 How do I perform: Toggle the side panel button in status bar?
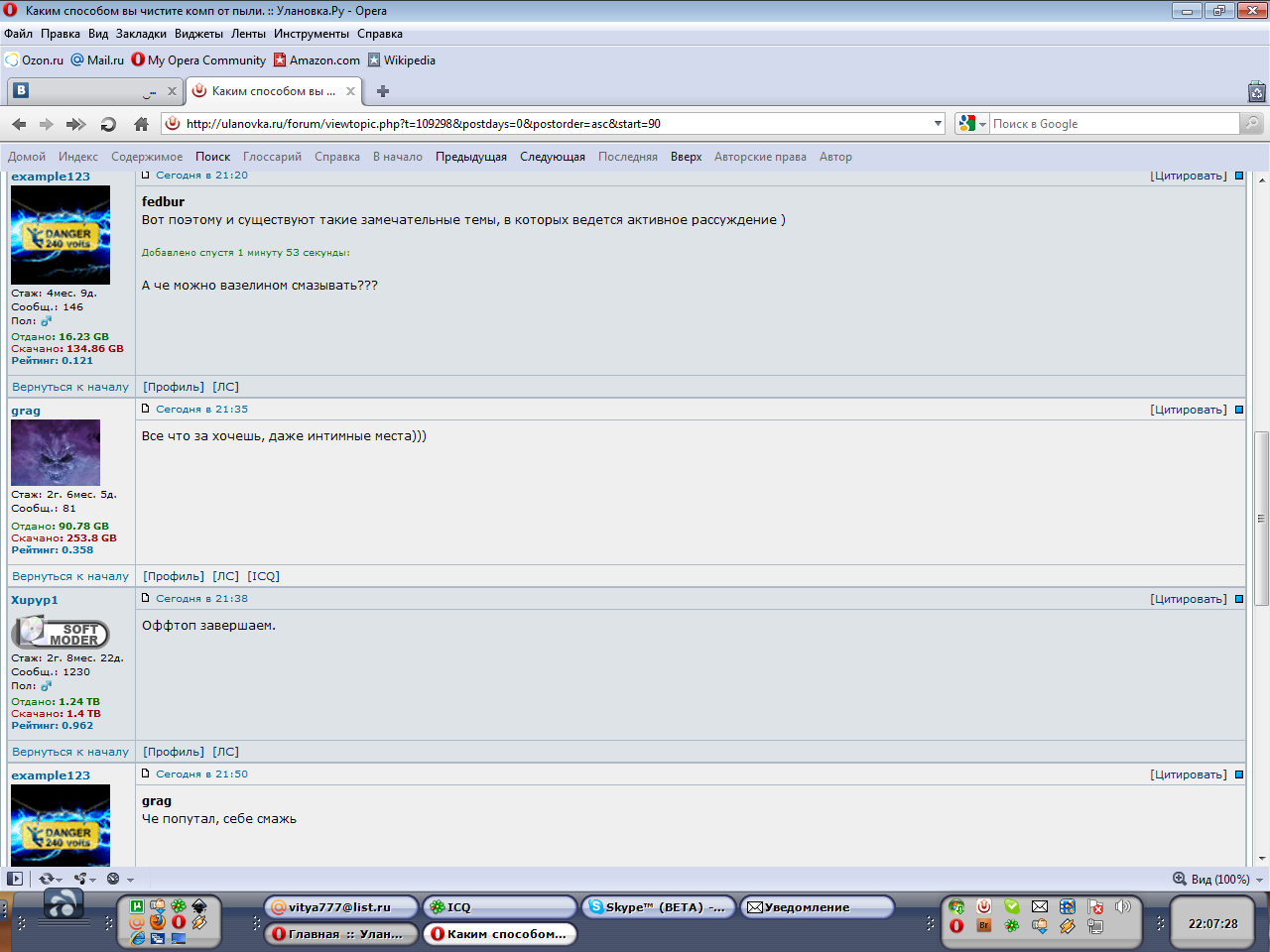click(x=15, y=879)
